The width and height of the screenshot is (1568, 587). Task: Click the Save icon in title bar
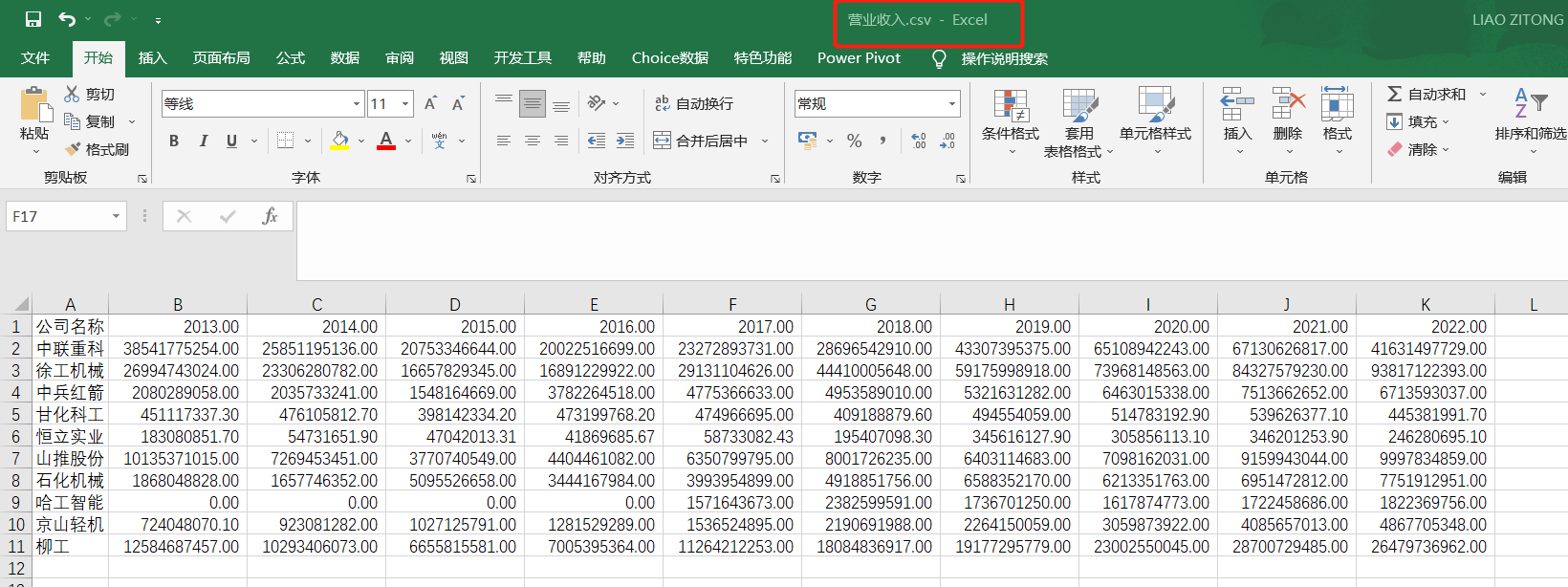[33, 19]
